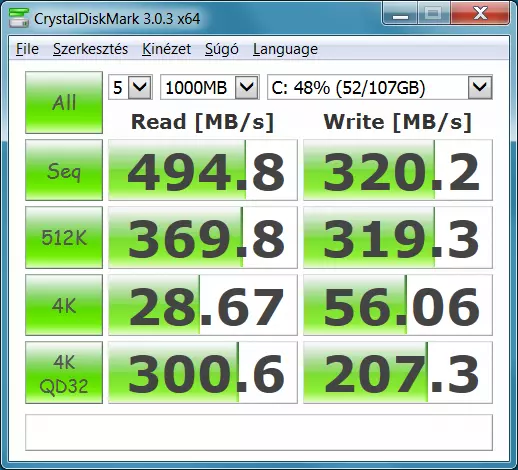518x470 pixels.
Task: Click the CrystalDiskMark app icon in title bar
Action: tap(19, 17)
